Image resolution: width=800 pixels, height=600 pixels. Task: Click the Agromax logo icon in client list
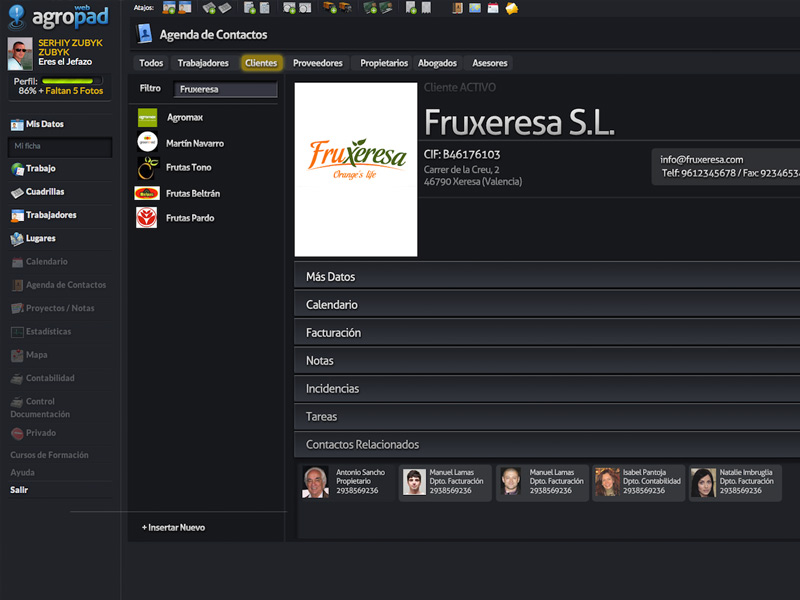147,117
